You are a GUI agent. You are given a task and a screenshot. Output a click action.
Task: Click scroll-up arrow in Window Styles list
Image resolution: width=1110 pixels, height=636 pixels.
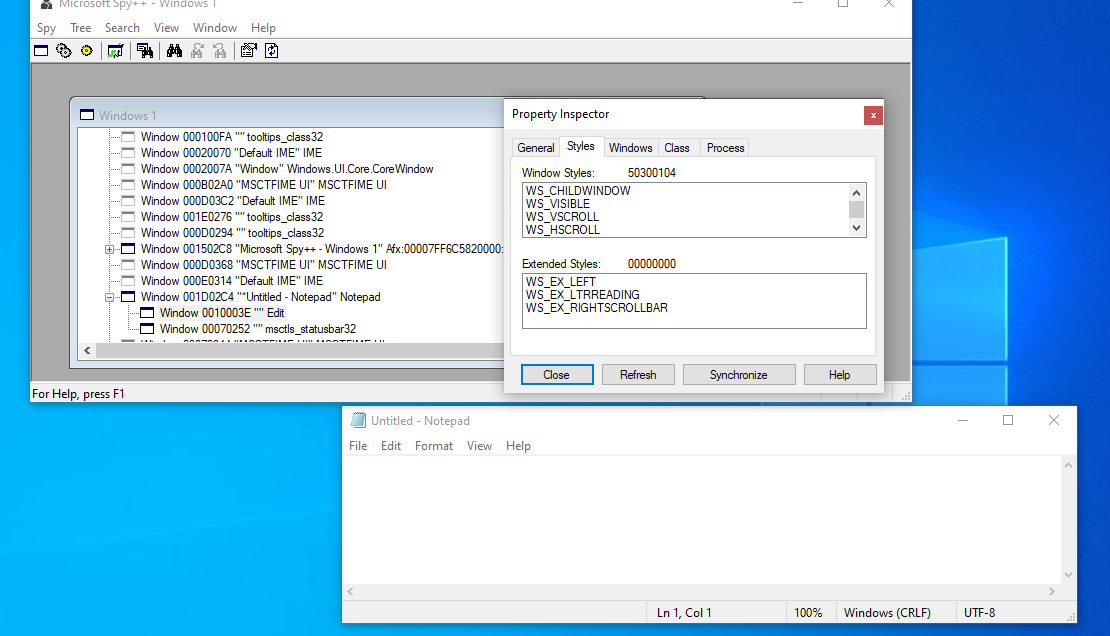[857, 193]
